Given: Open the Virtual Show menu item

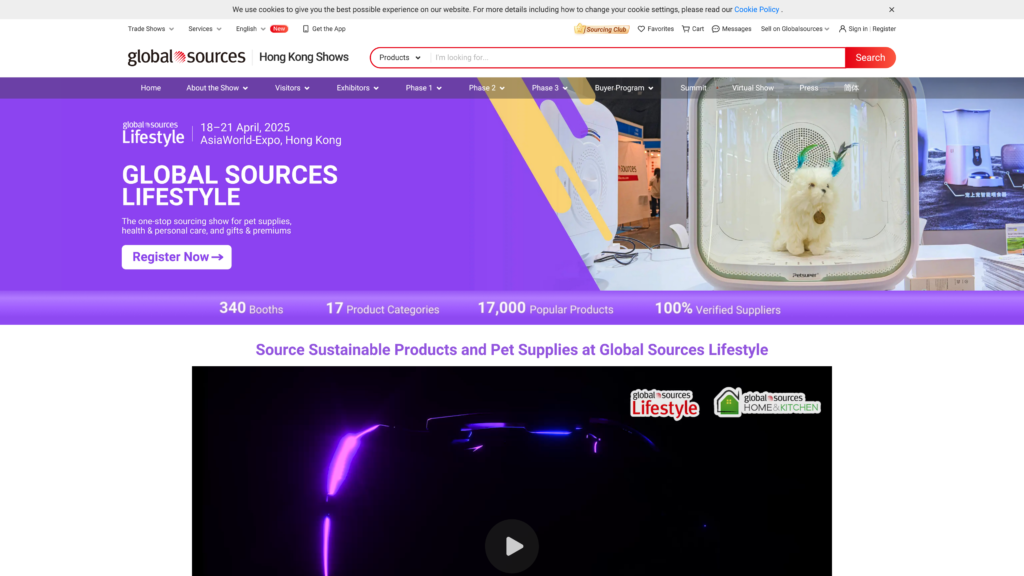Looking at the screenshot, I should 752,88.
